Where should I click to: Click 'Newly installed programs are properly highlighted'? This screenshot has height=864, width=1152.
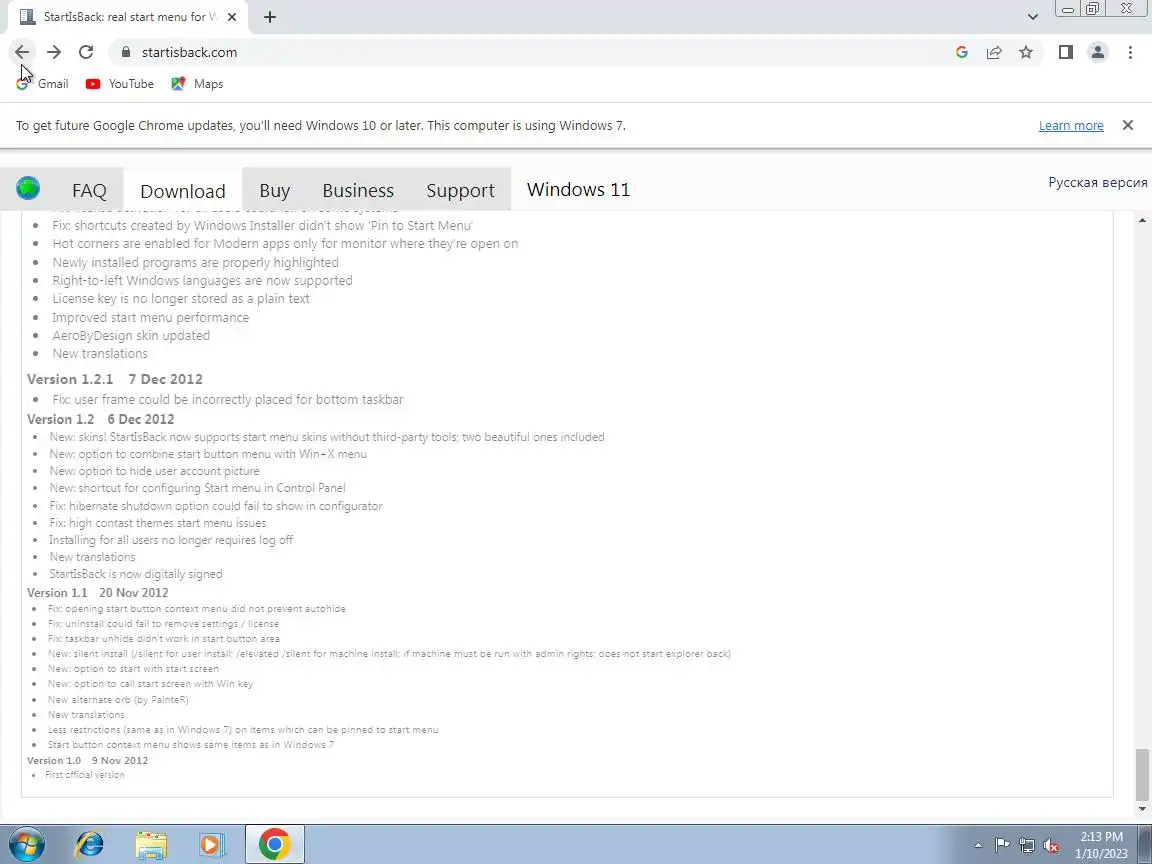pyautogui.click(x=195, y=262)
